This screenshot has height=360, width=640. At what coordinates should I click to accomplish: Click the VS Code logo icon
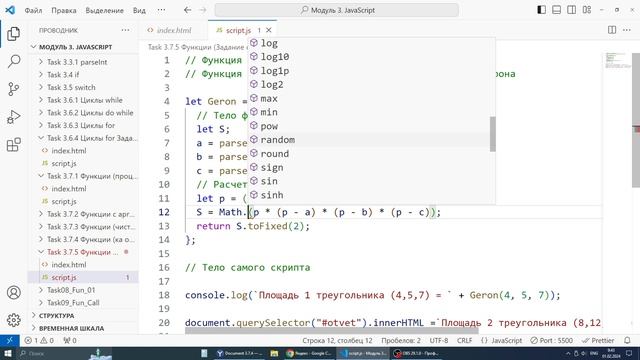[x=10, y=10]
